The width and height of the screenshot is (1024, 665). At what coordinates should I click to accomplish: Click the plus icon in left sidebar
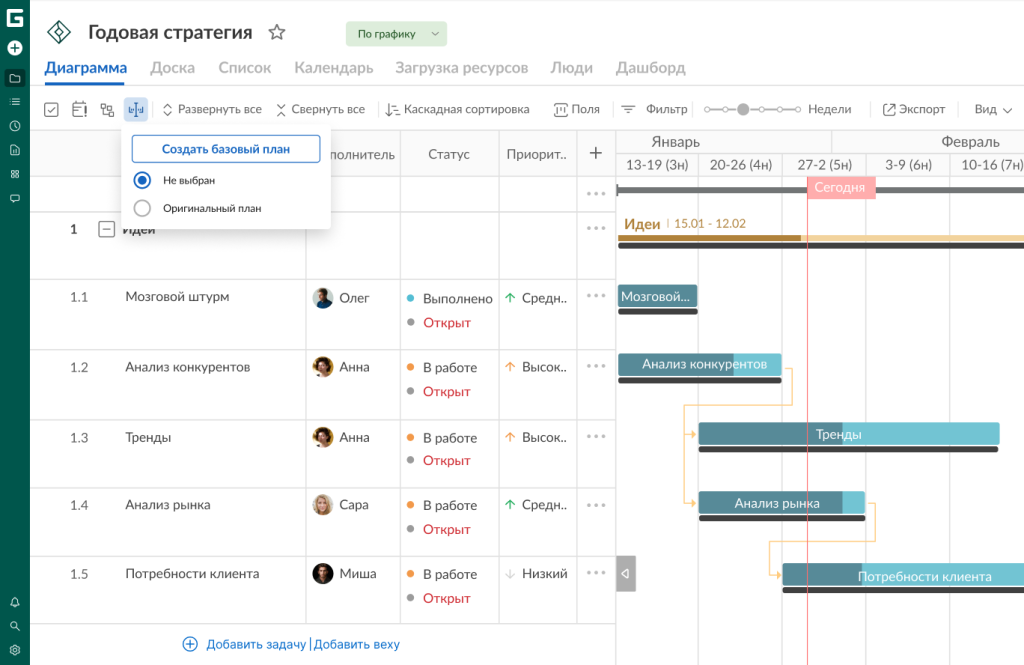pos(15,48)
